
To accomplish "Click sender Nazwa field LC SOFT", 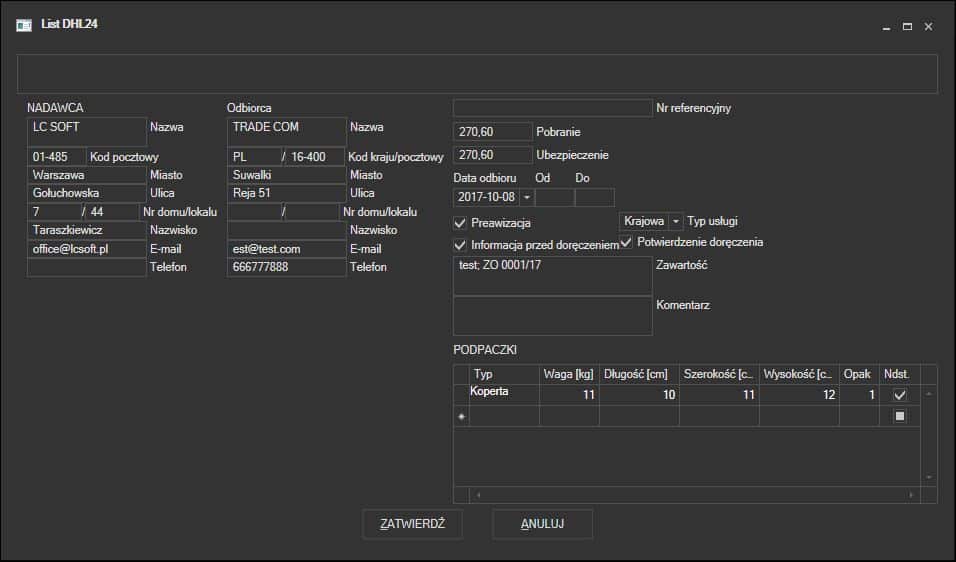I will (x=87, y=132).
